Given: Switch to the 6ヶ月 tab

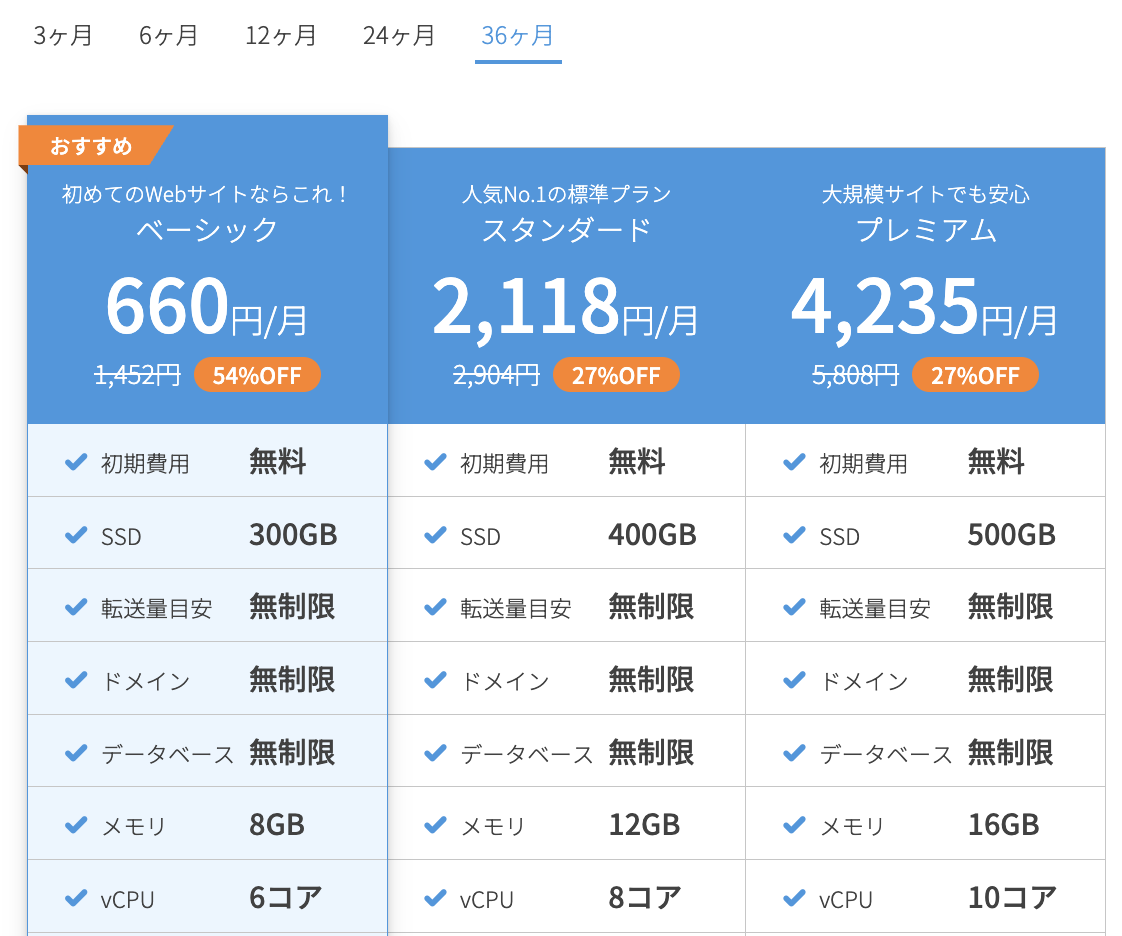Looking at the screenshot, I should point(168,35).
